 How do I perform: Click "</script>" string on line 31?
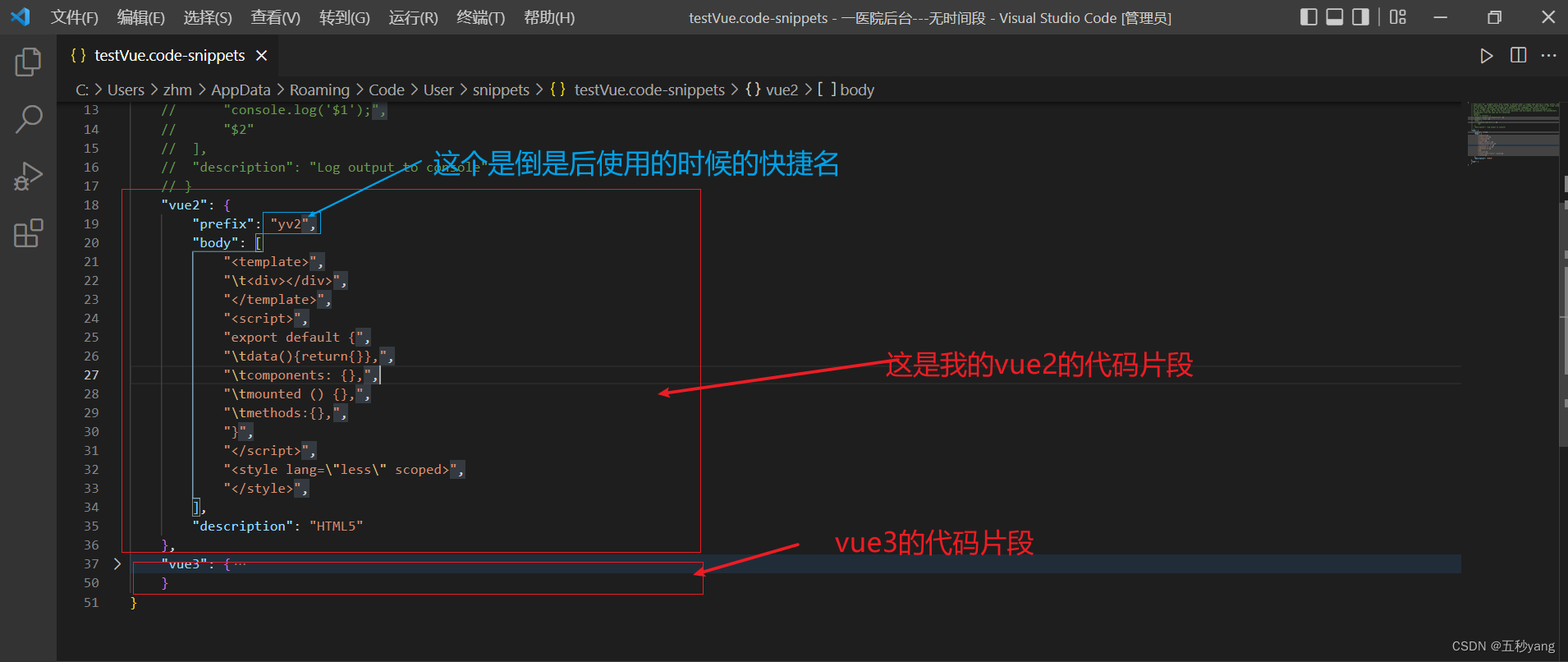click(266, 450)
